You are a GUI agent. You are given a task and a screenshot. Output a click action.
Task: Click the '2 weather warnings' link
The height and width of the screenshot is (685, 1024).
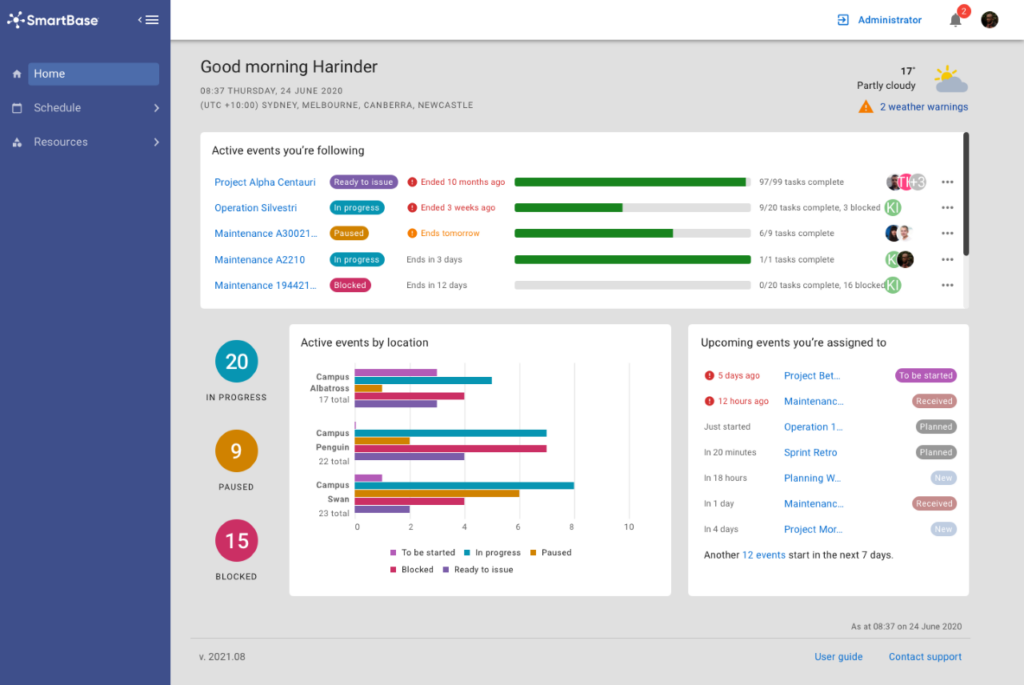point(923,107)
